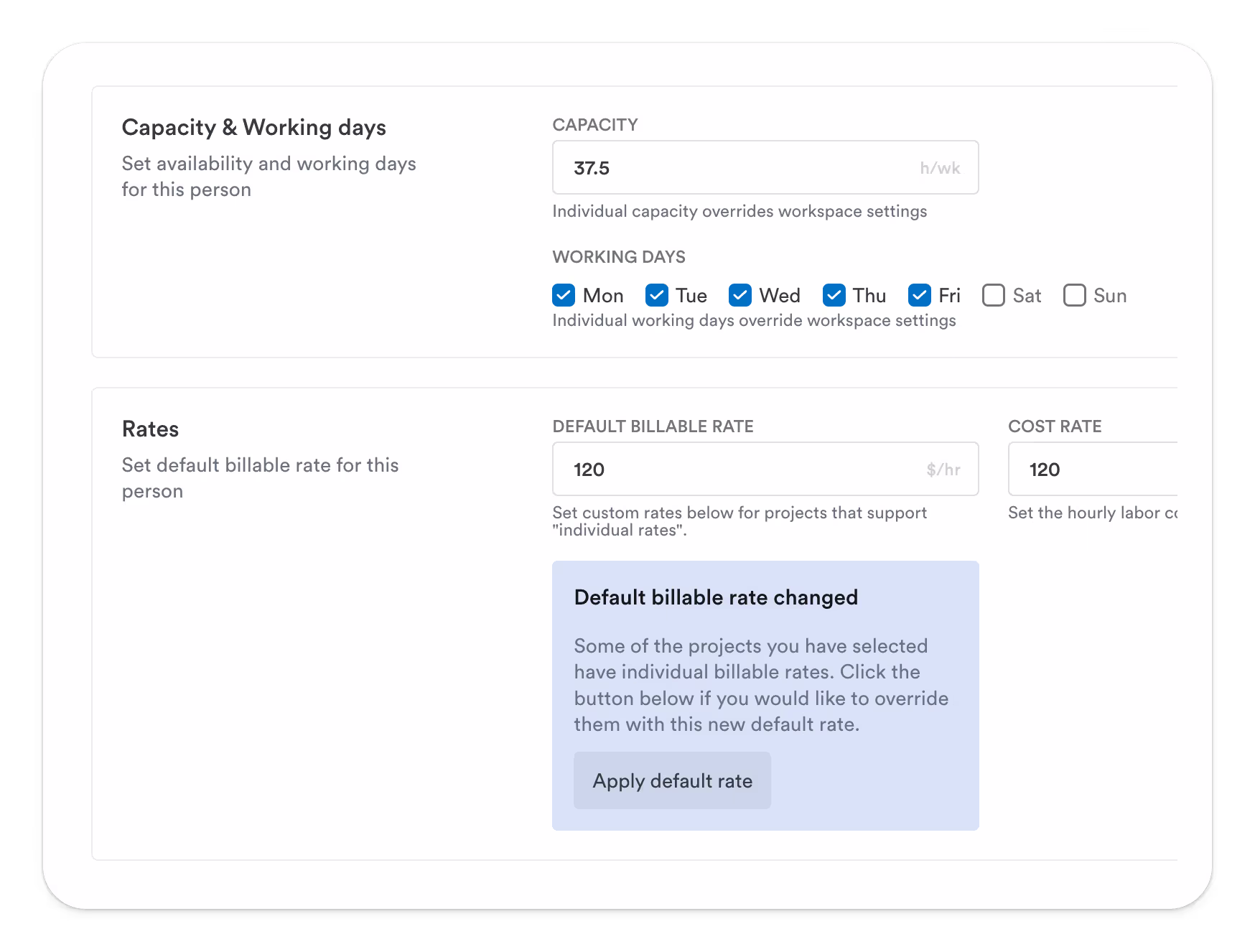Uncheck the Thu working day

pyautogui.click(x=834, y=295)
